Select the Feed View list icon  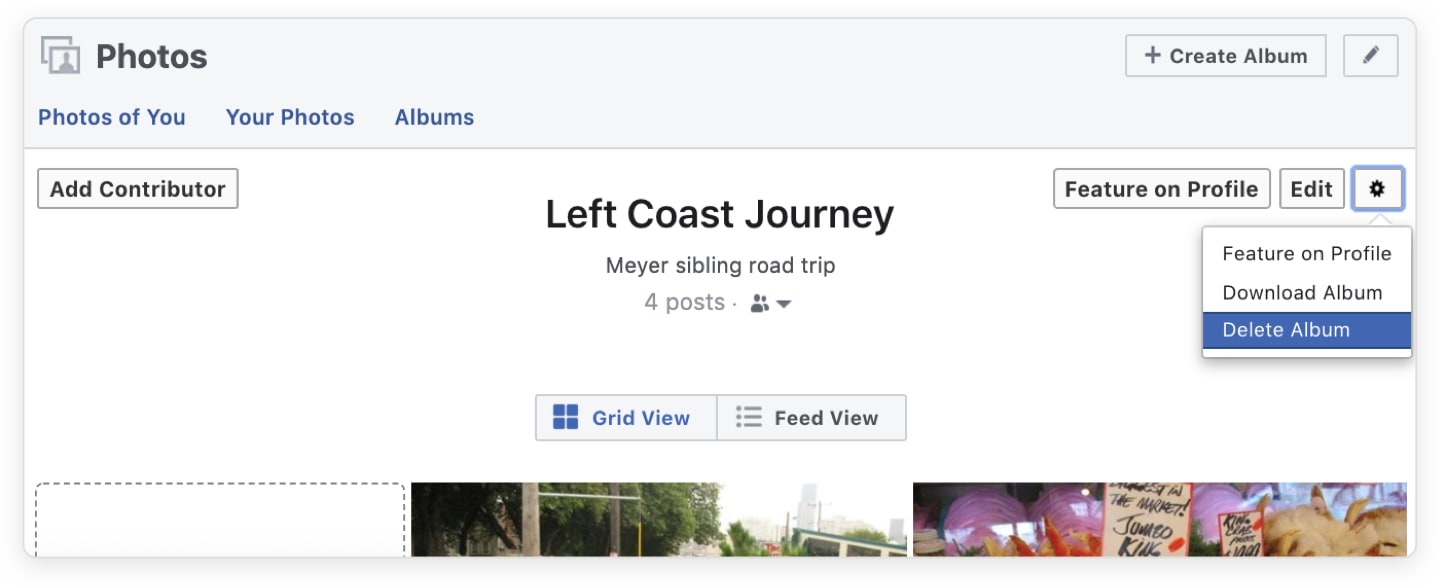(x=747, y=417)
